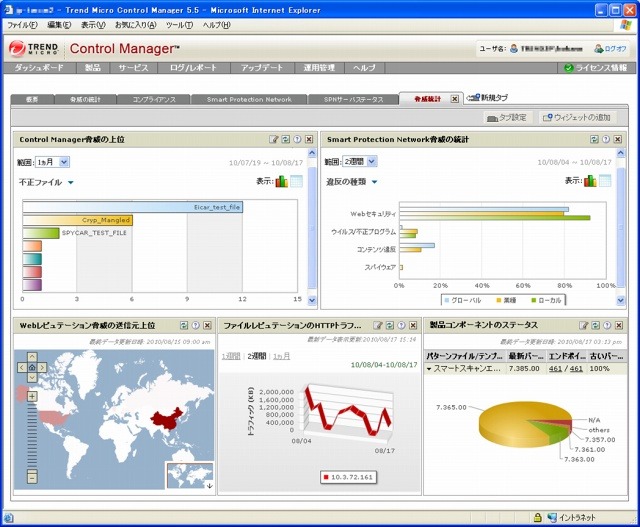Refresh the Smart Protection Network stats widget
The image size is (640, 527).
594,140
